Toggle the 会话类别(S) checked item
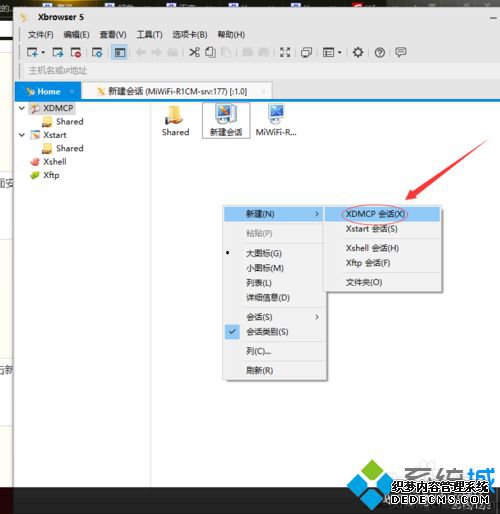 coord(273,332)
